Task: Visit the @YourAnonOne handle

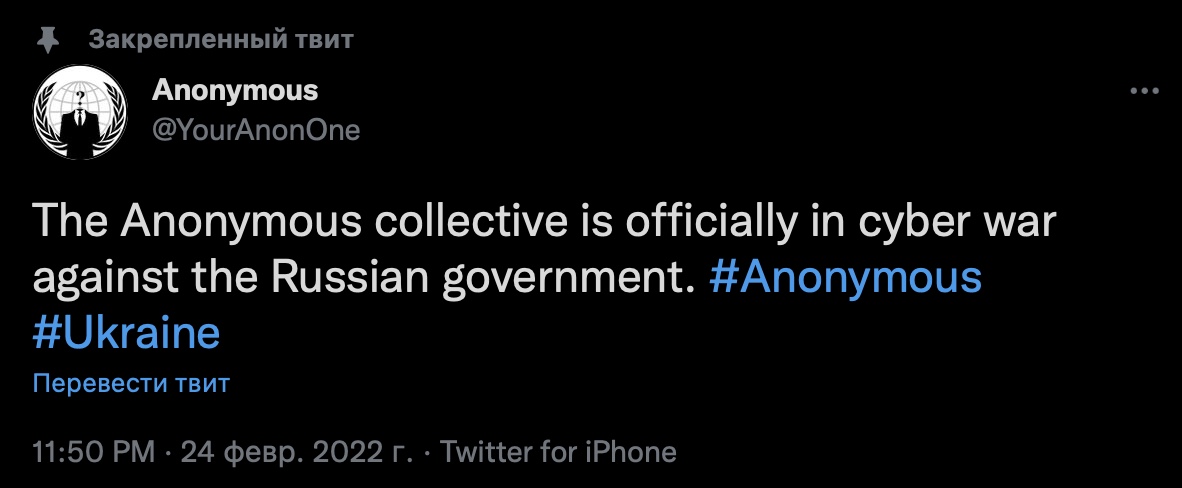Action: (x=256, y=130)
